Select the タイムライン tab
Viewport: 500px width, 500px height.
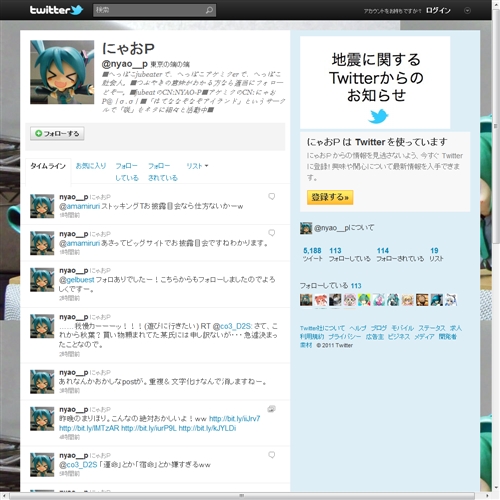click(x=48, y=166)
